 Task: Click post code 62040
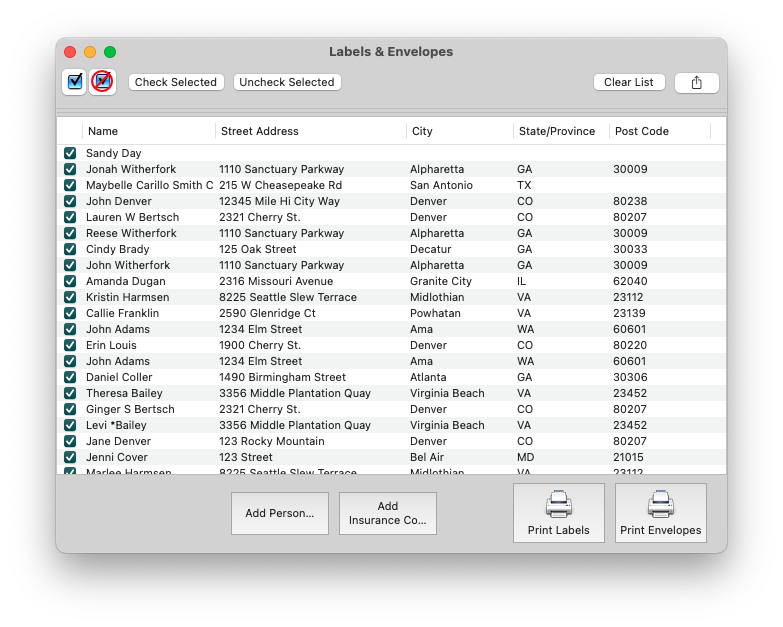(630, 281)
